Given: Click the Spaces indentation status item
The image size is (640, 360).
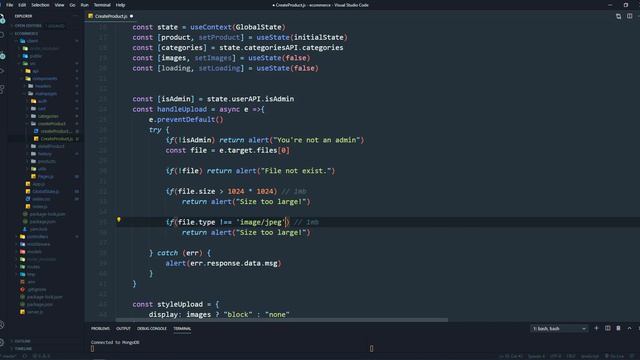Looking at the screenshot, I should coord(536,356).
